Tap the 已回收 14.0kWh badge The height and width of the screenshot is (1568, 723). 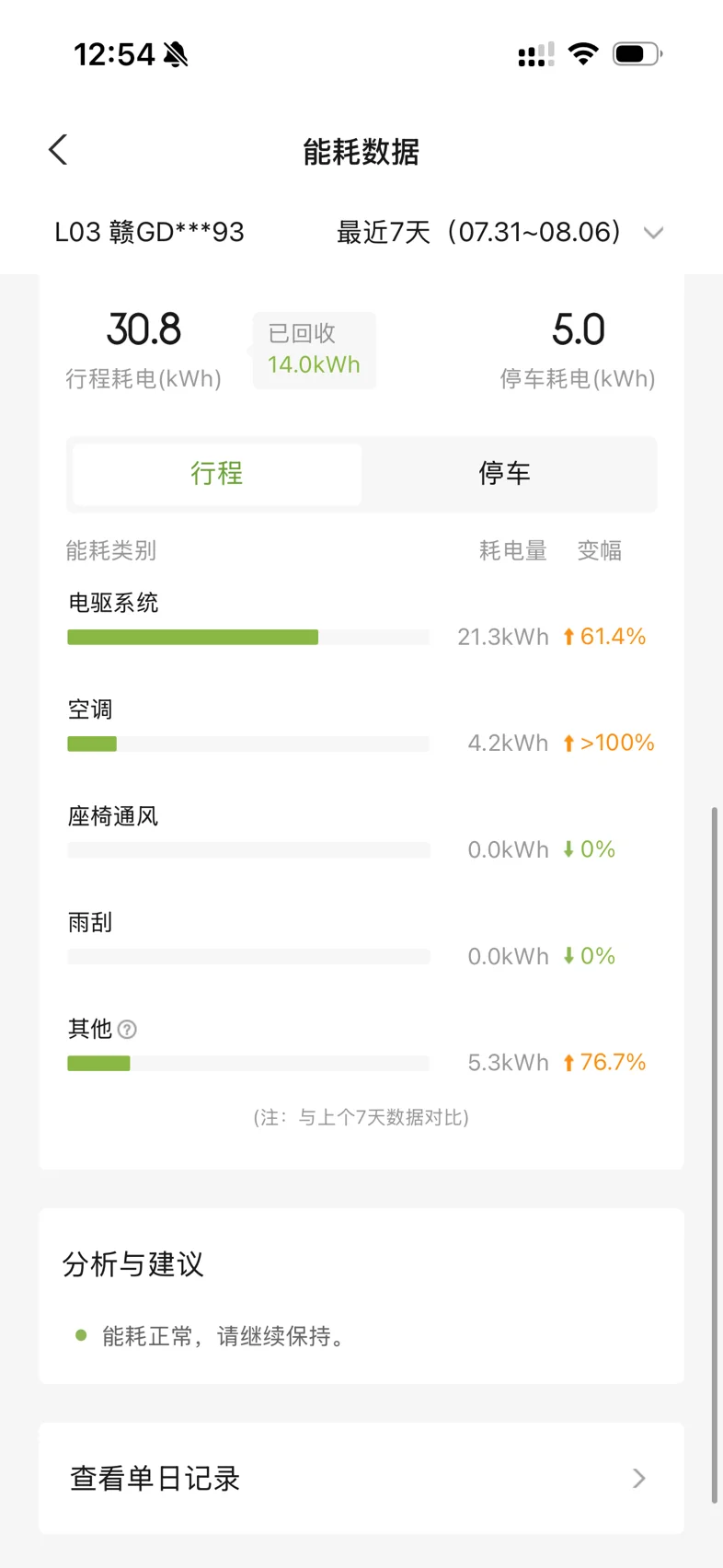(314, 350)
